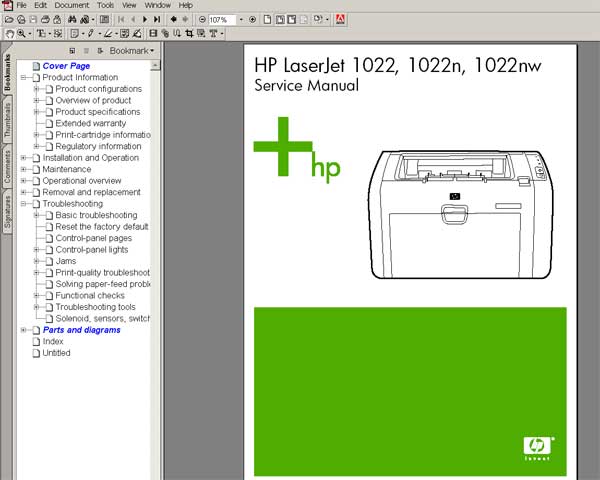This screenshot has width=600, height=480.
Task: Click the Digital Signature tool icon
Action: (137, 34)
